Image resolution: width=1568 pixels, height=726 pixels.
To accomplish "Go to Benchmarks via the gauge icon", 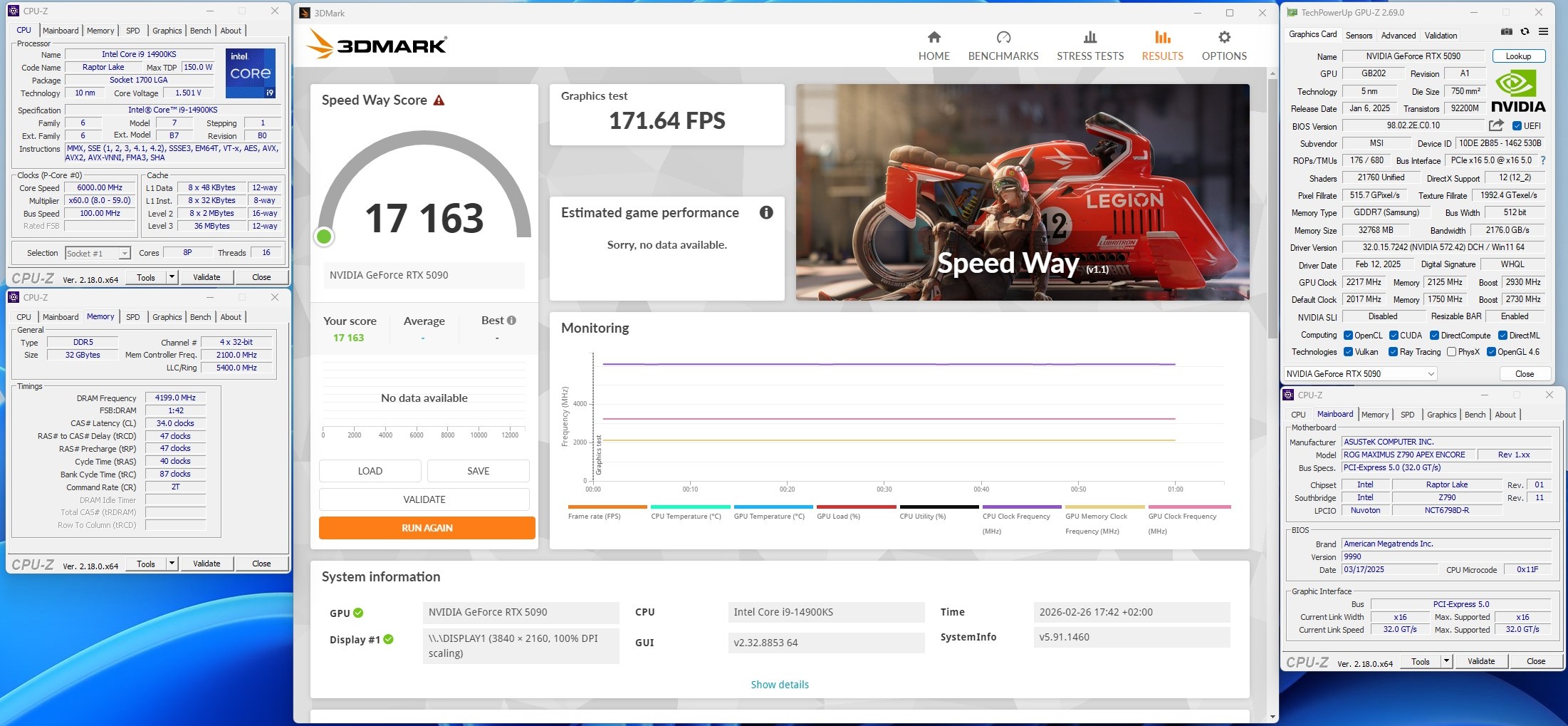I will pyautogui.click(x=1003, y=38).
